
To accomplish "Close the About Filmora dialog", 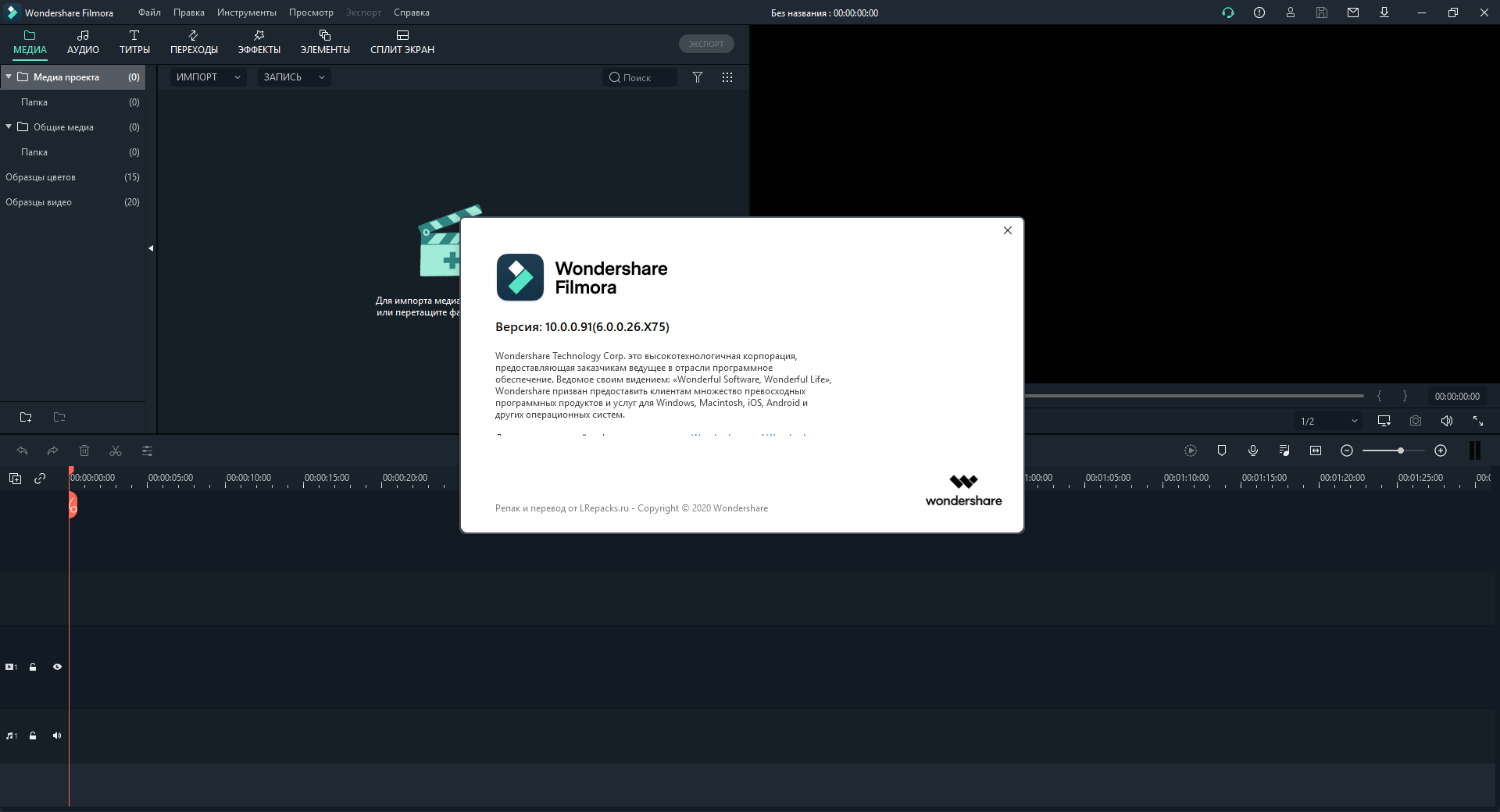I will pos(1007,230).
